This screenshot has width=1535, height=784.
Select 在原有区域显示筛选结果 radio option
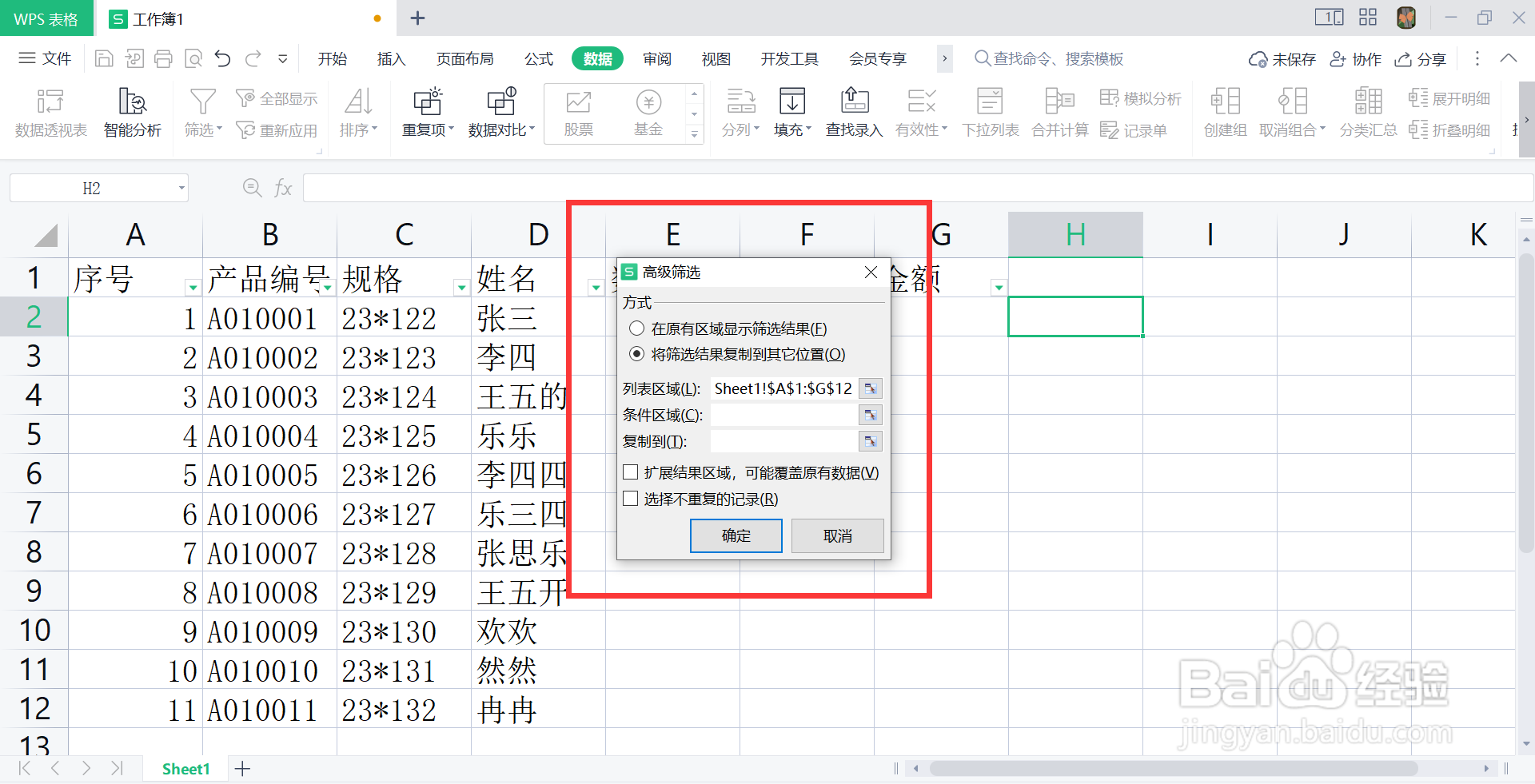pos(637,328)
